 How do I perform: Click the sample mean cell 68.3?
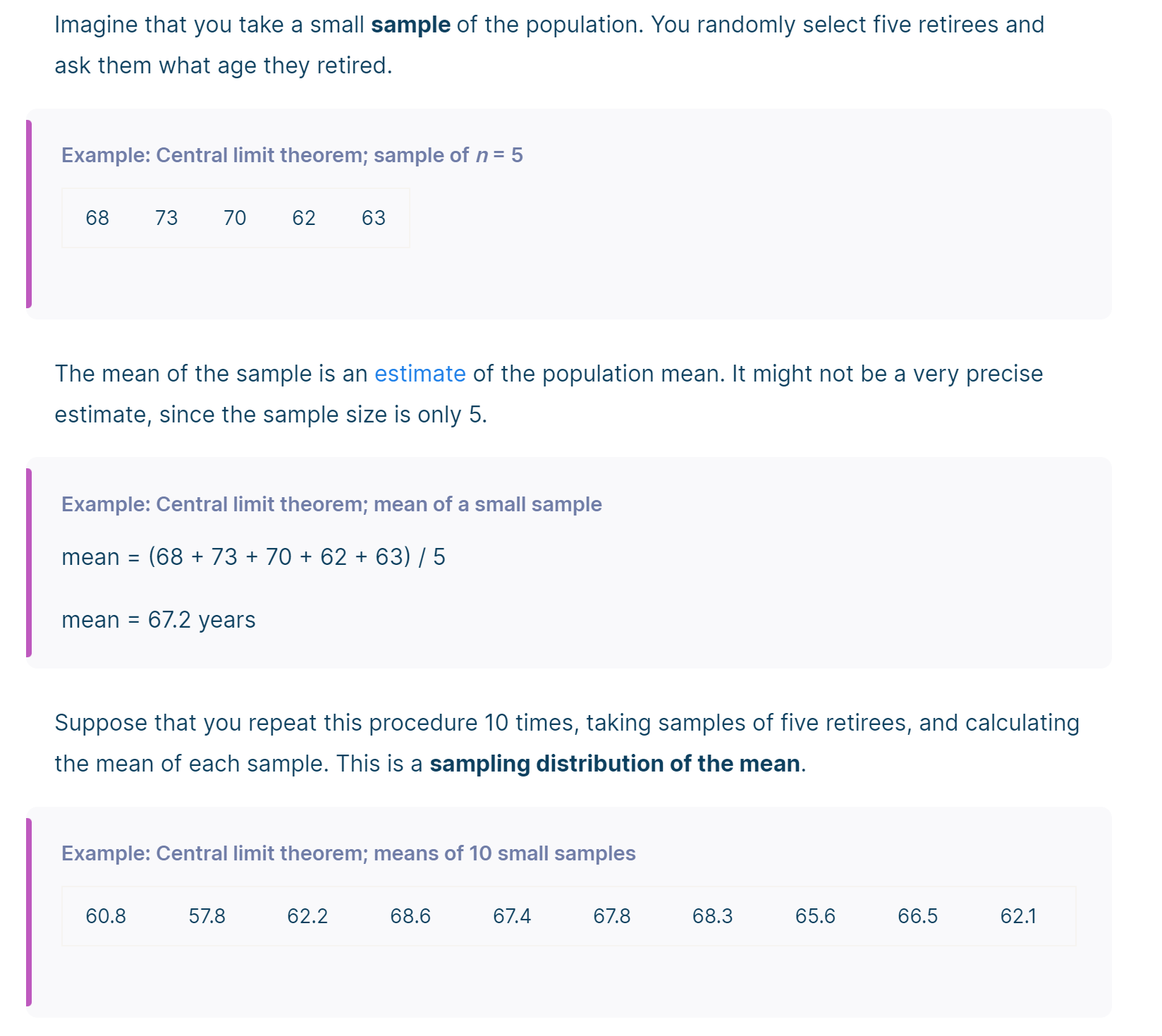(712, 916)
